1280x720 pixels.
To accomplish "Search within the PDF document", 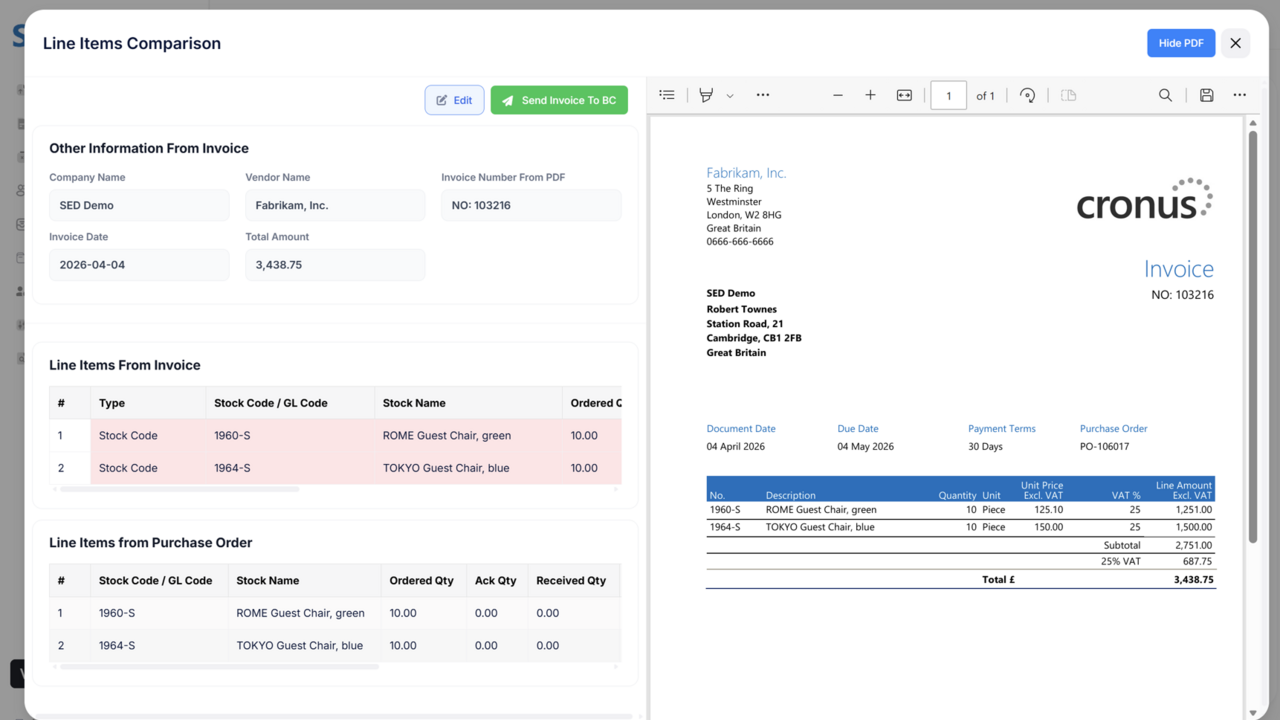I will [1165, 95].
